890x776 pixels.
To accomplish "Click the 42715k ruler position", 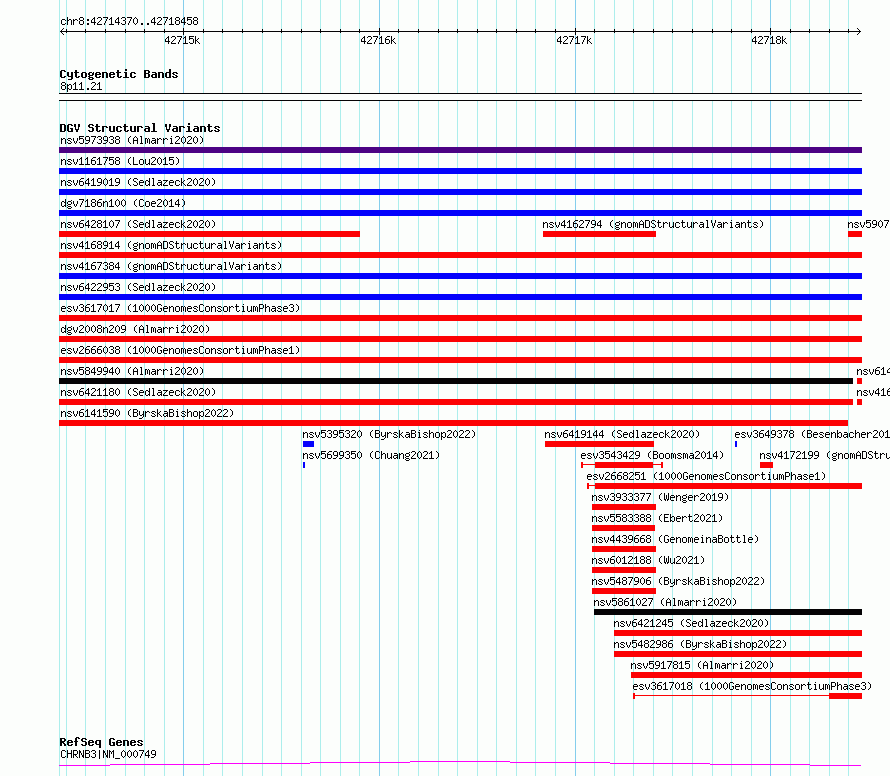I will 182,40.
